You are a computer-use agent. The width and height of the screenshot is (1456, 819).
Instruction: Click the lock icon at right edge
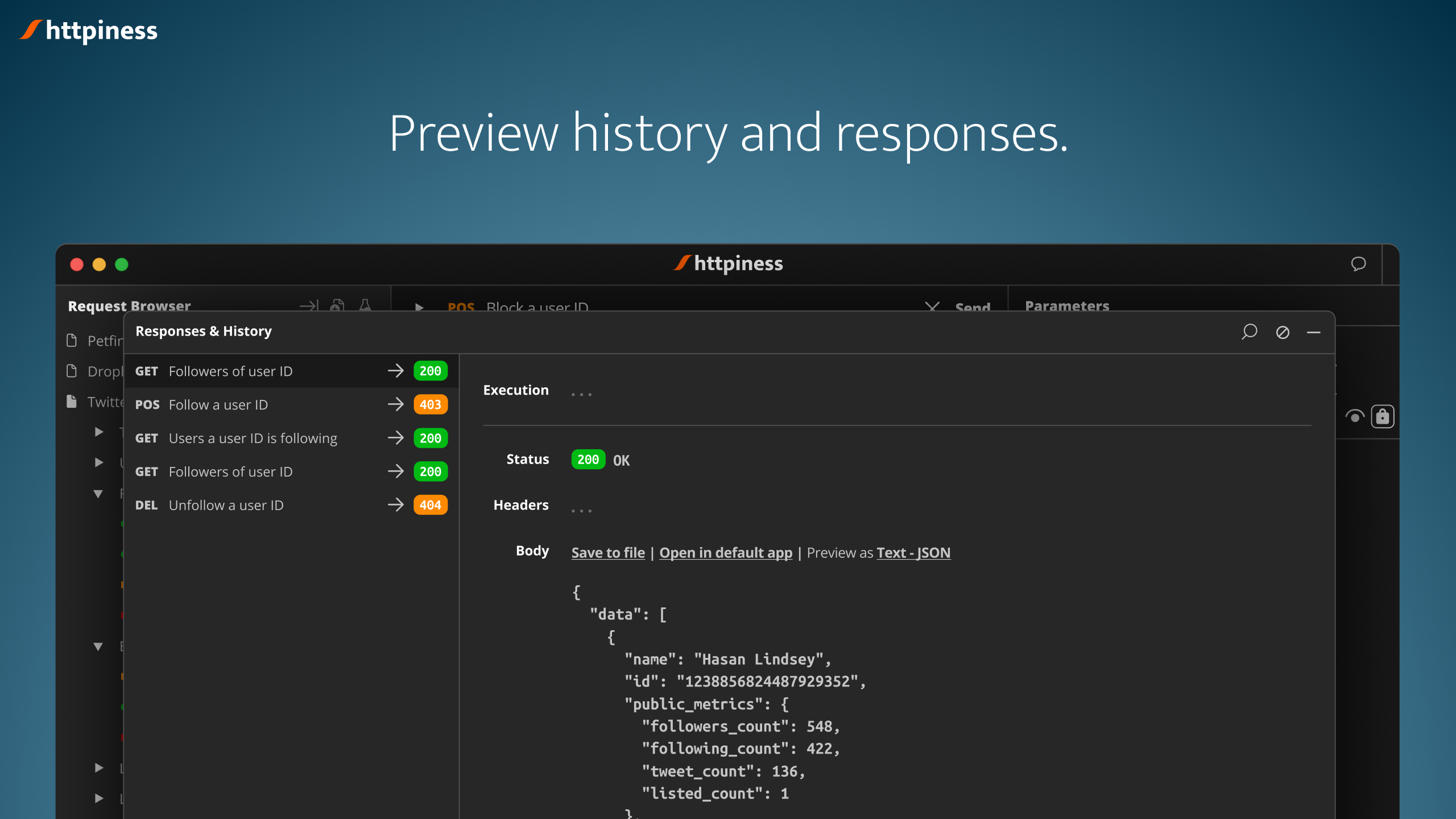click(x=1383, y=417)
